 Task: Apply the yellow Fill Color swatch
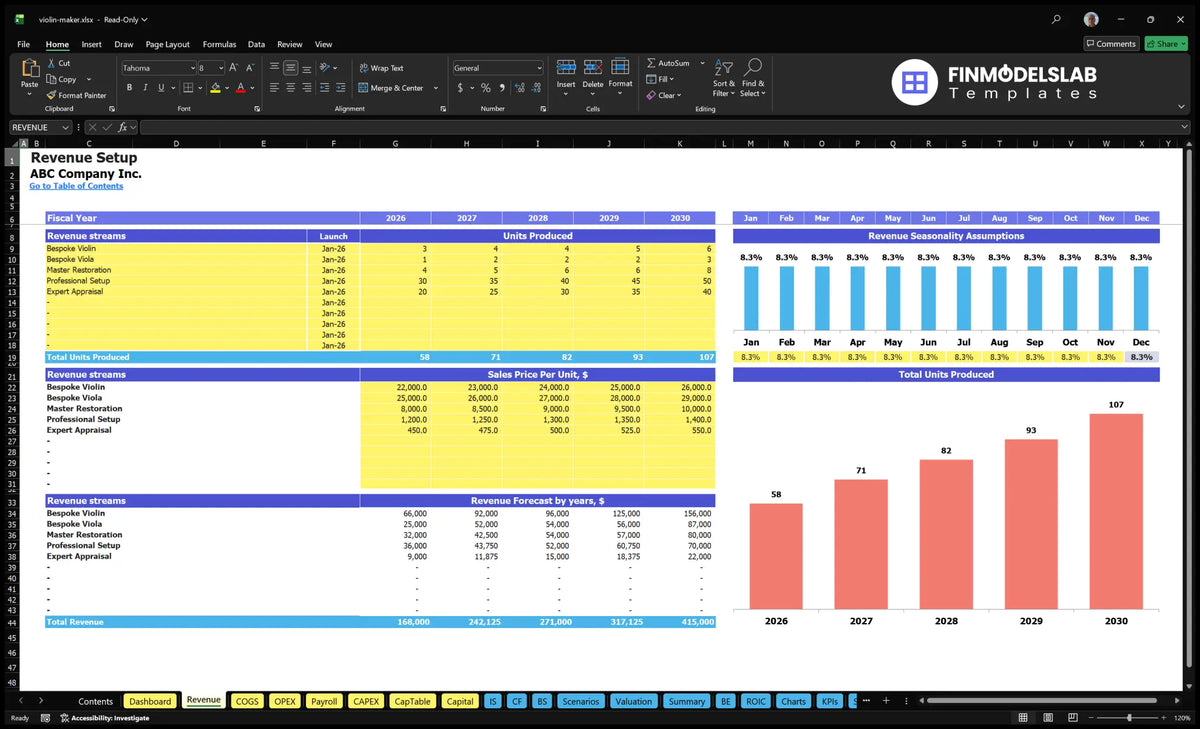click(215, 88)
